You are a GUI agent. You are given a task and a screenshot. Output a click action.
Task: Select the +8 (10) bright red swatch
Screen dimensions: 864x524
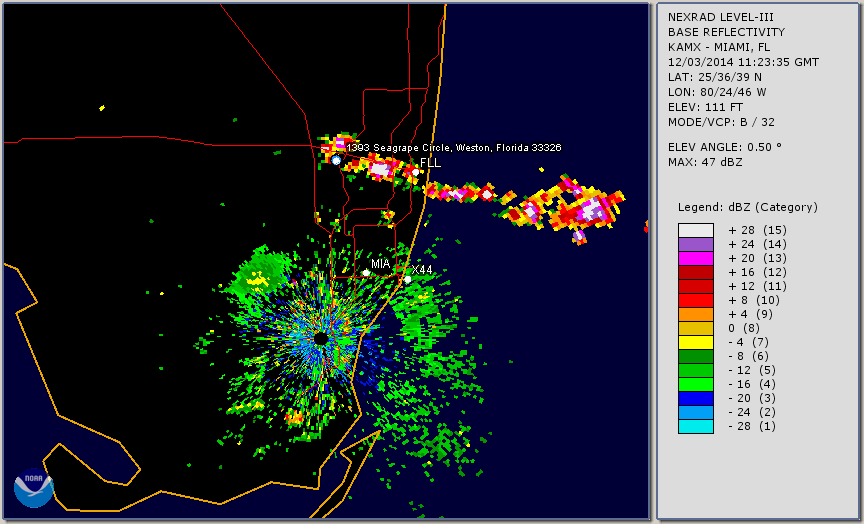(696, 300)
